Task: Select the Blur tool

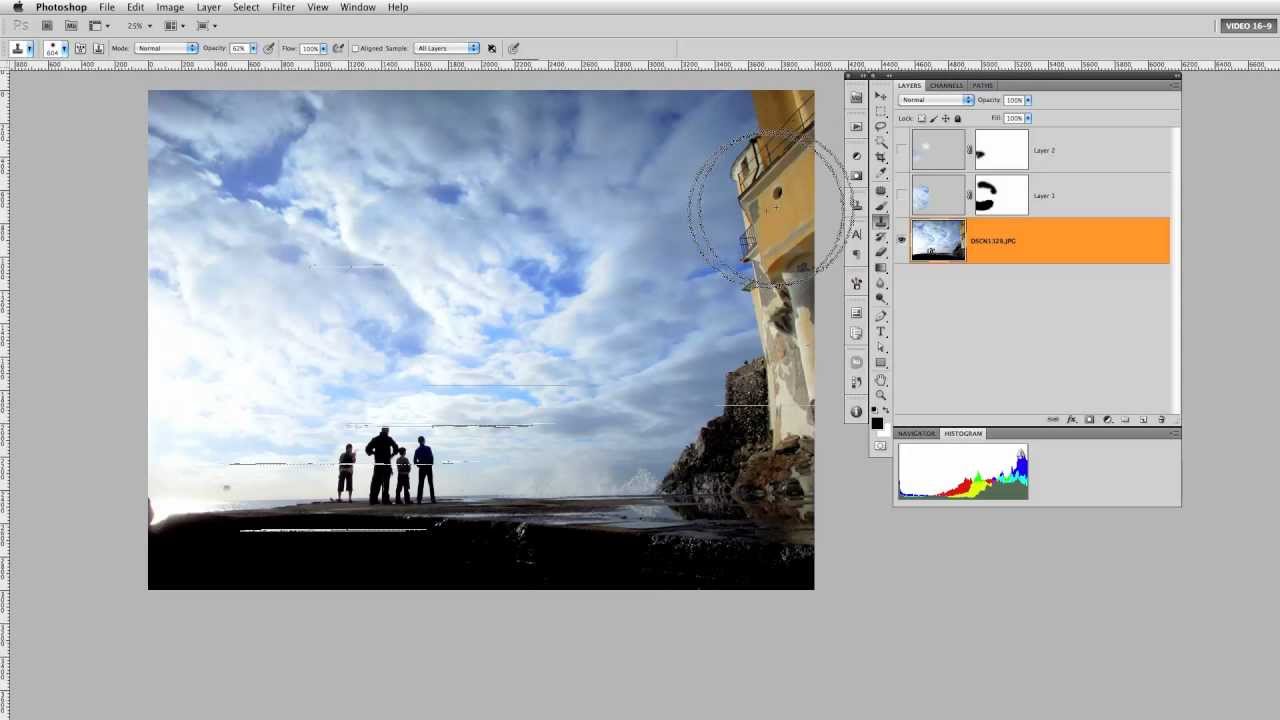Action: (880, 282)
